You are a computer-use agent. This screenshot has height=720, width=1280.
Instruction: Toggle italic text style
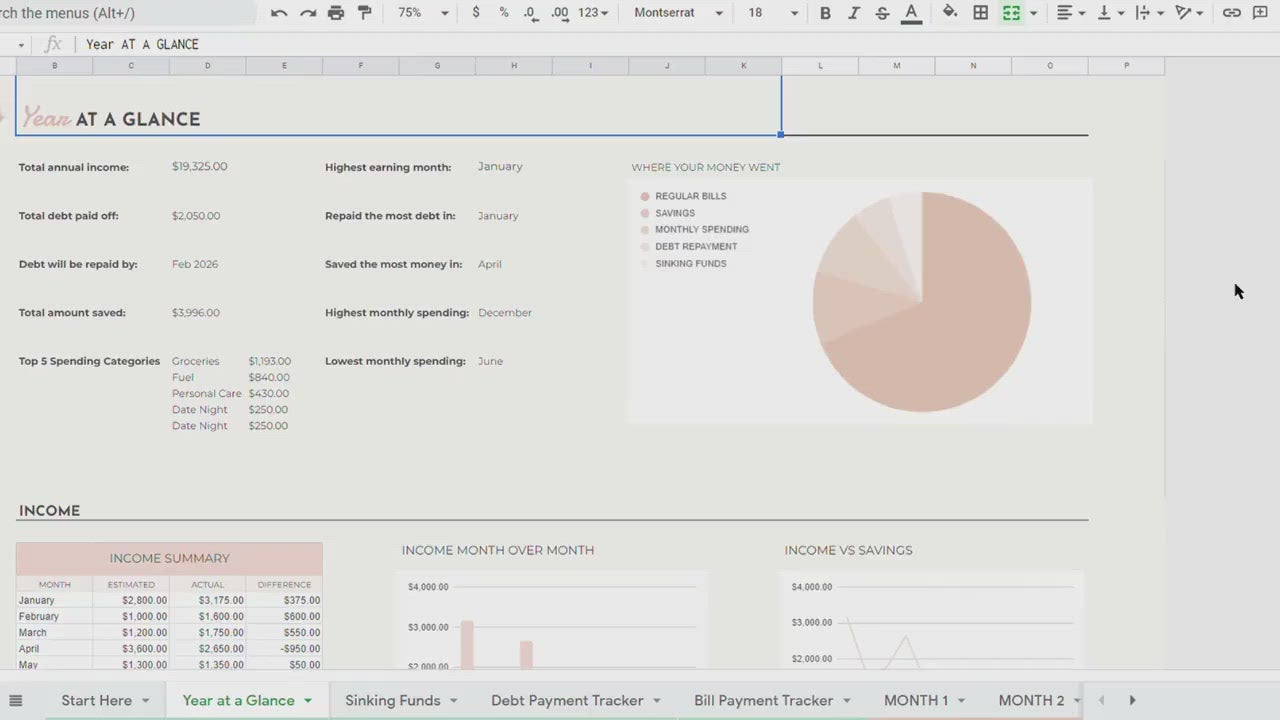coord(853,13)
